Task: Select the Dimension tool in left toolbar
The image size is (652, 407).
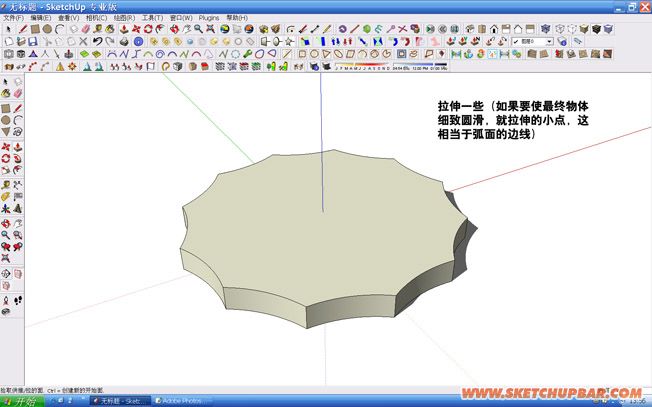Action: click(18, 185)
